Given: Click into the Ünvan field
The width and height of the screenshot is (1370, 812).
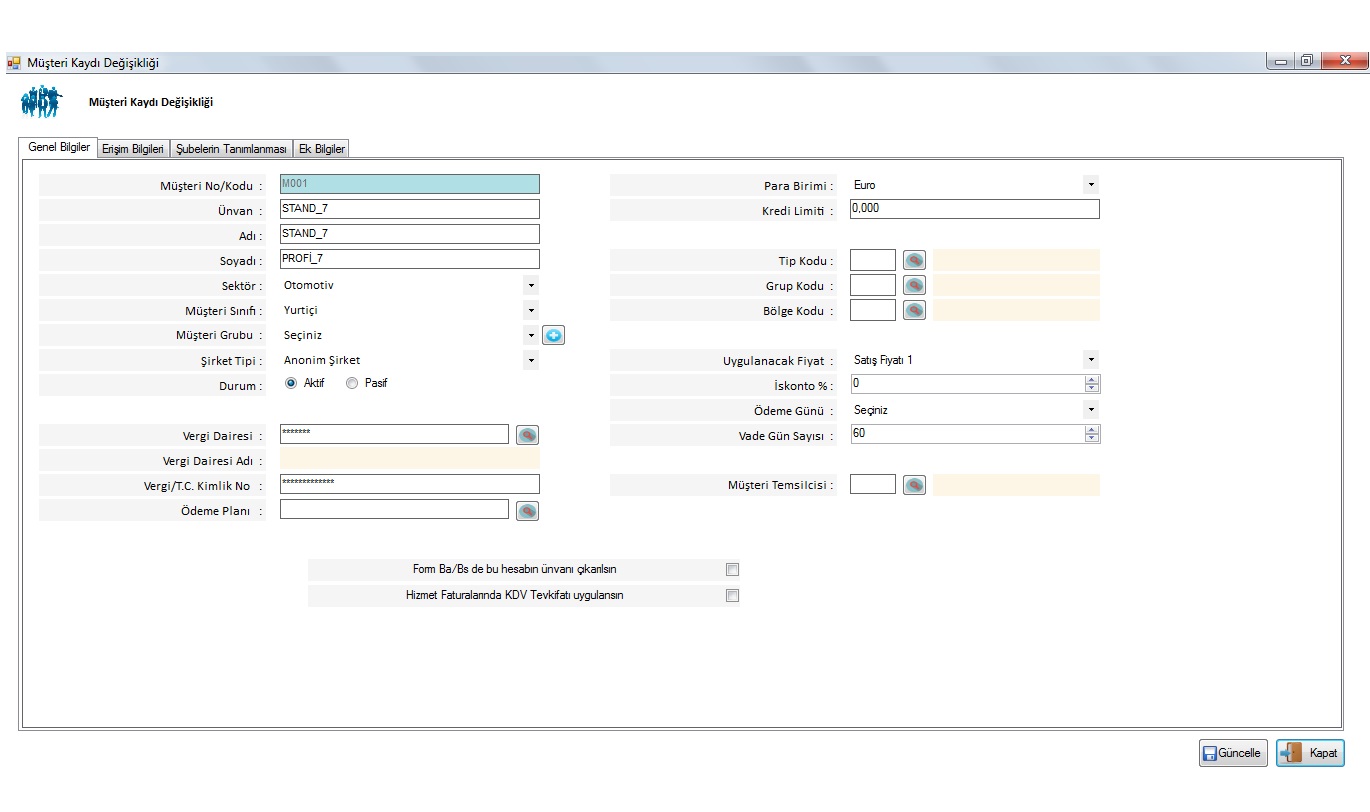Looking at the screenshot, I should coord(410,209).
